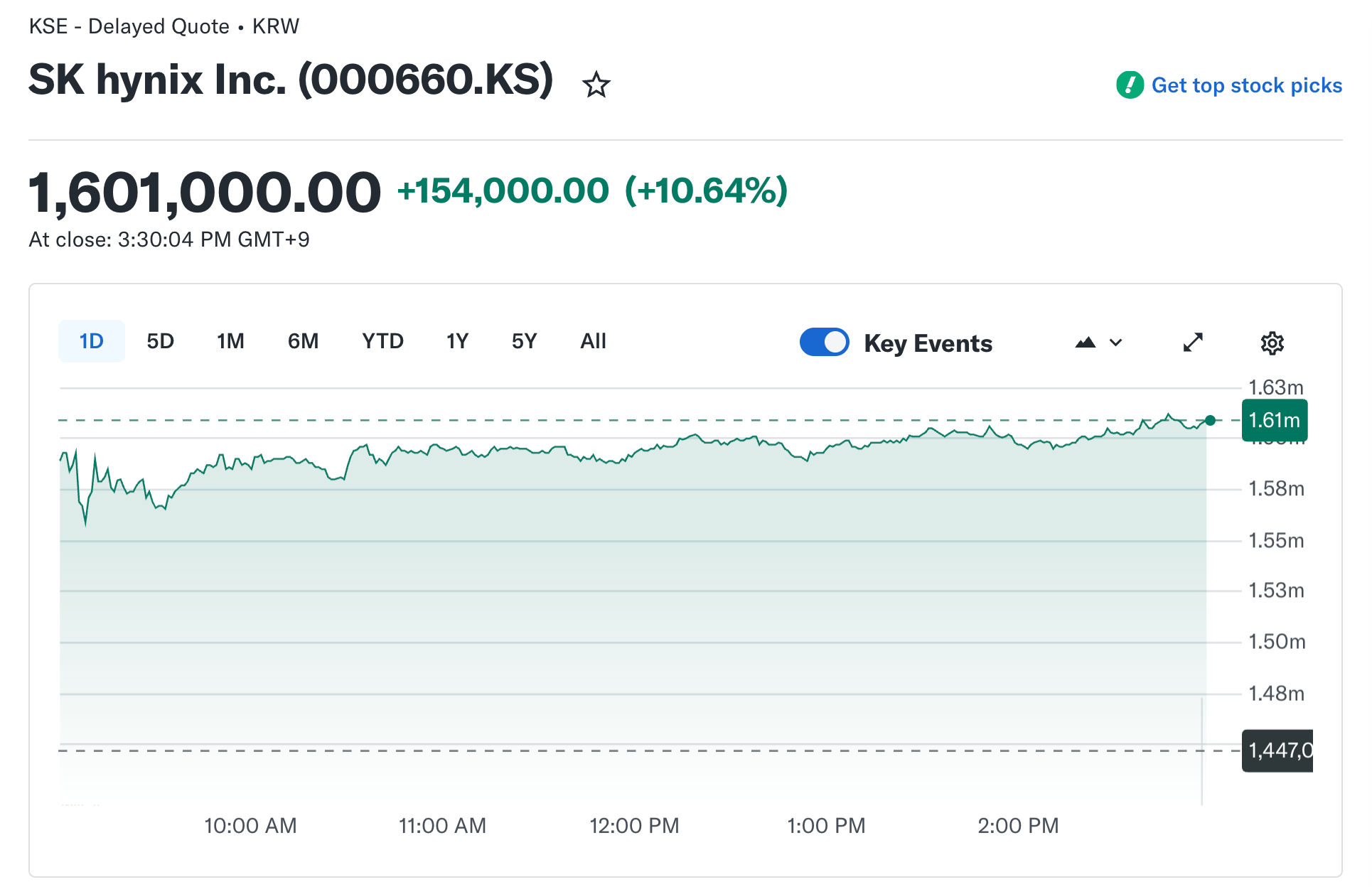This screenshot has height=887, width=1372.
Task: Click the 1.61m current price tag
Action: tap(1274, 420)
